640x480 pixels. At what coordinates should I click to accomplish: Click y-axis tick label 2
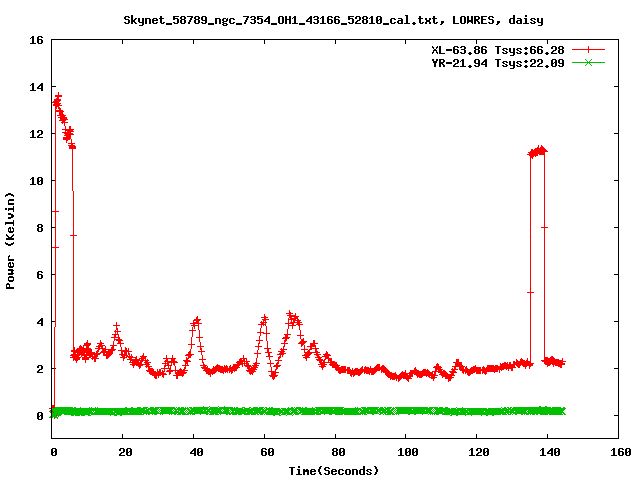pos(40,369)
